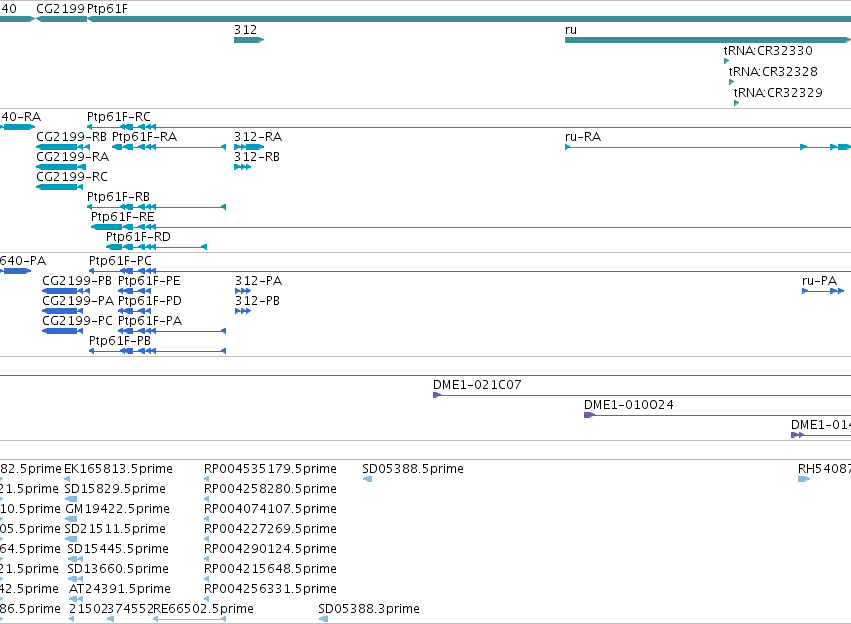Click the RP004256331.5prime EST label
851x624 pixels.
270,589
